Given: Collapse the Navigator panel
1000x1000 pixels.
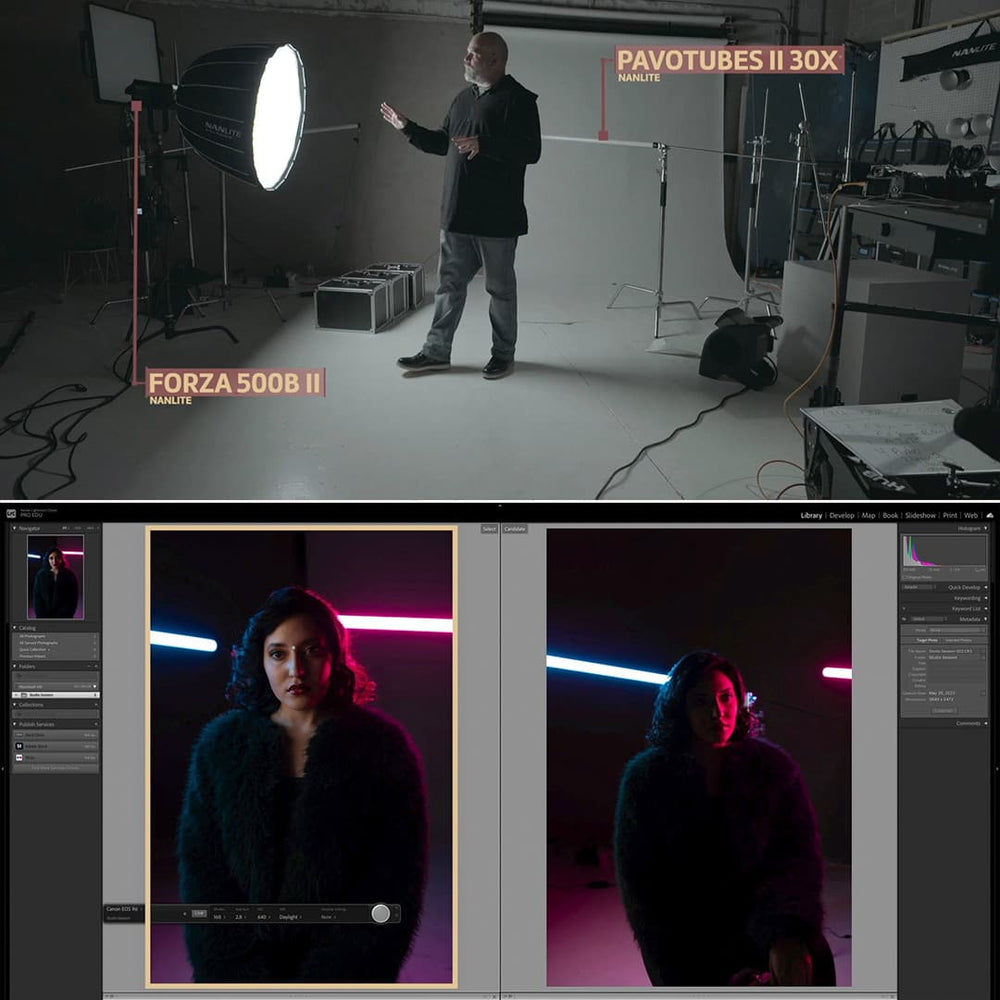Looking at the screenshot, I should click(14, 528).
